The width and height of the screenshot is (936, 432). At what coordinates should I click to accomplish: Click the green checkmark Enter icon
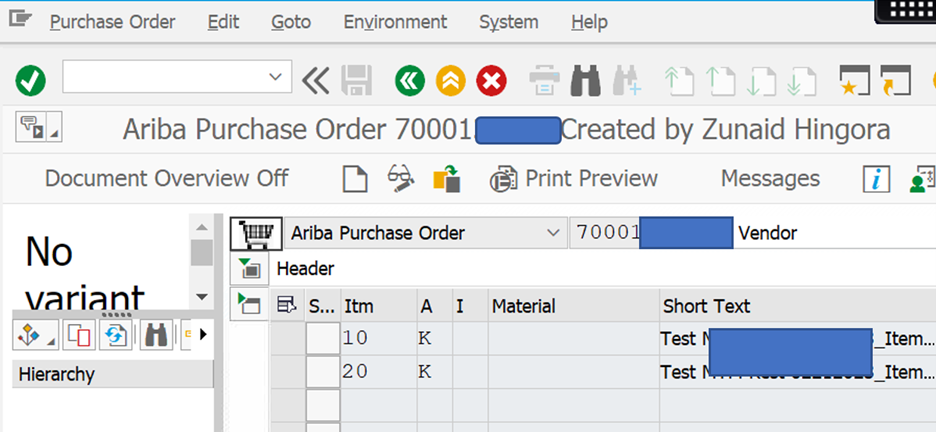(30, 80)
